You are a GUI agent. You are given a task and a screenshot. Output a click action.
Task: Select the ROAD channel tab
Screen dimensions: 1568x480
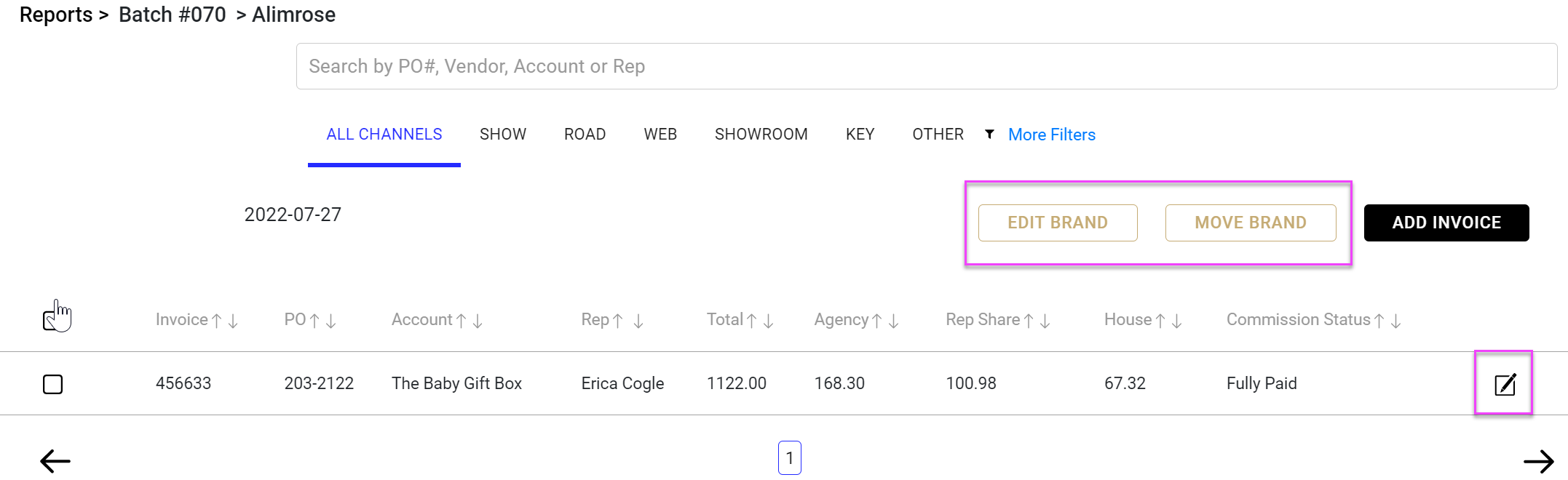[x=585, y=135]
